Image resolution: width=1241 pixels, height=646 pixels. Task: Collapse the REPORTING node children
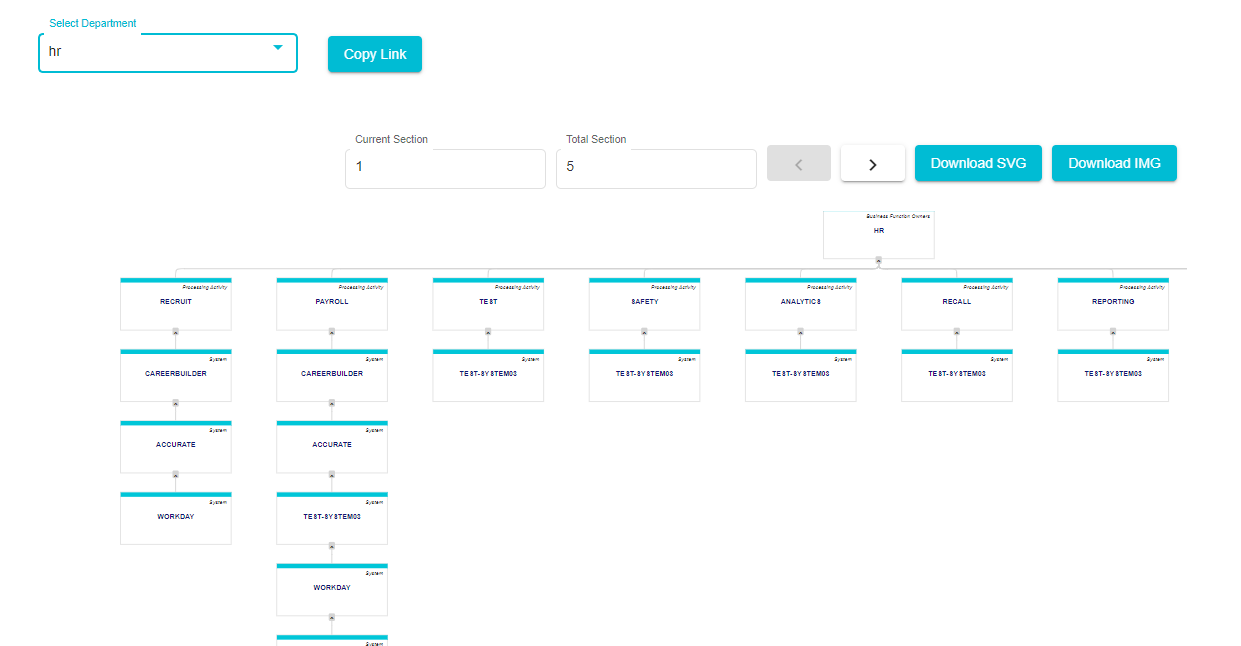click(1113, 331)
